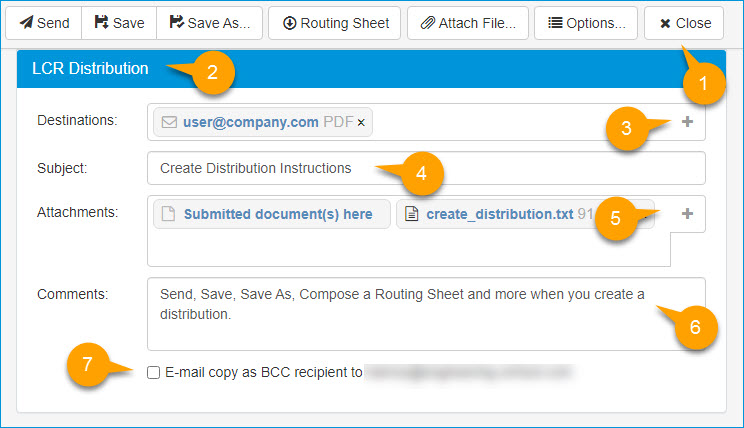The height and width of the screenshot is (428, 744).
Task: Open the Options... menu
Action: pyautogui.click(x=586, y=23)
